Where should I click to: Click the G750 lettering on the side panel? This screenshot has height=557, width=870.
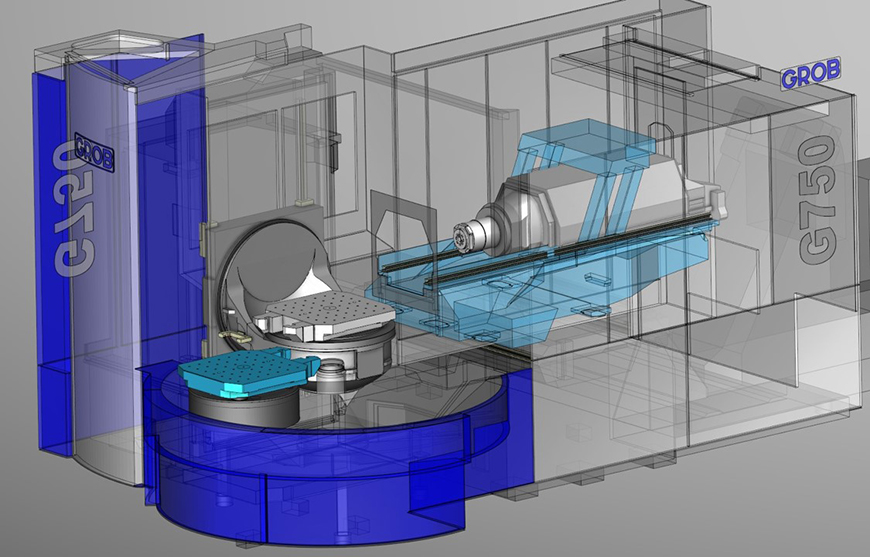tap(818, 200)
